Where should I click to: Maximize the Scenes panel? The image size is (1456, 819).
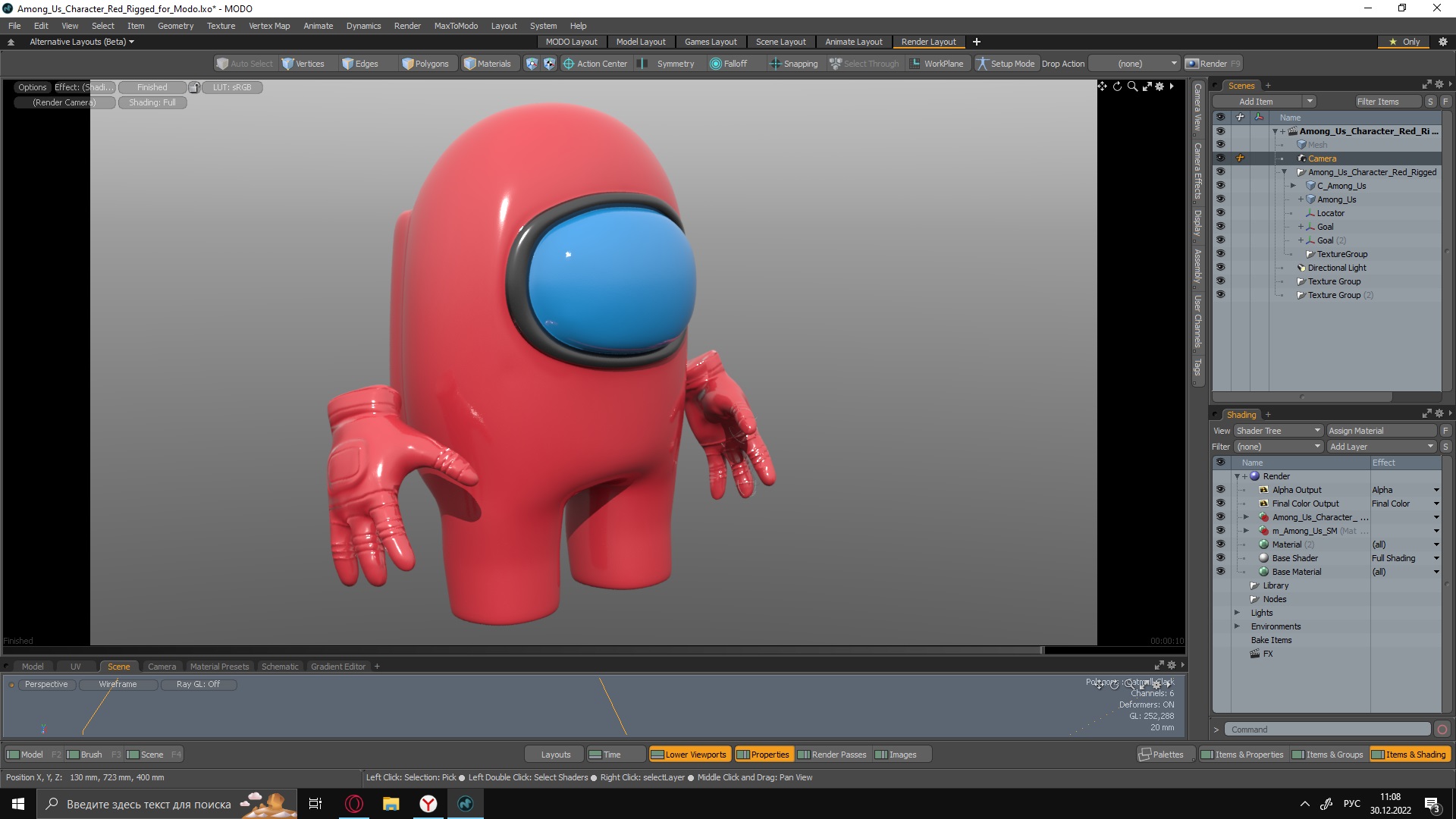(x=1426, y=85)
